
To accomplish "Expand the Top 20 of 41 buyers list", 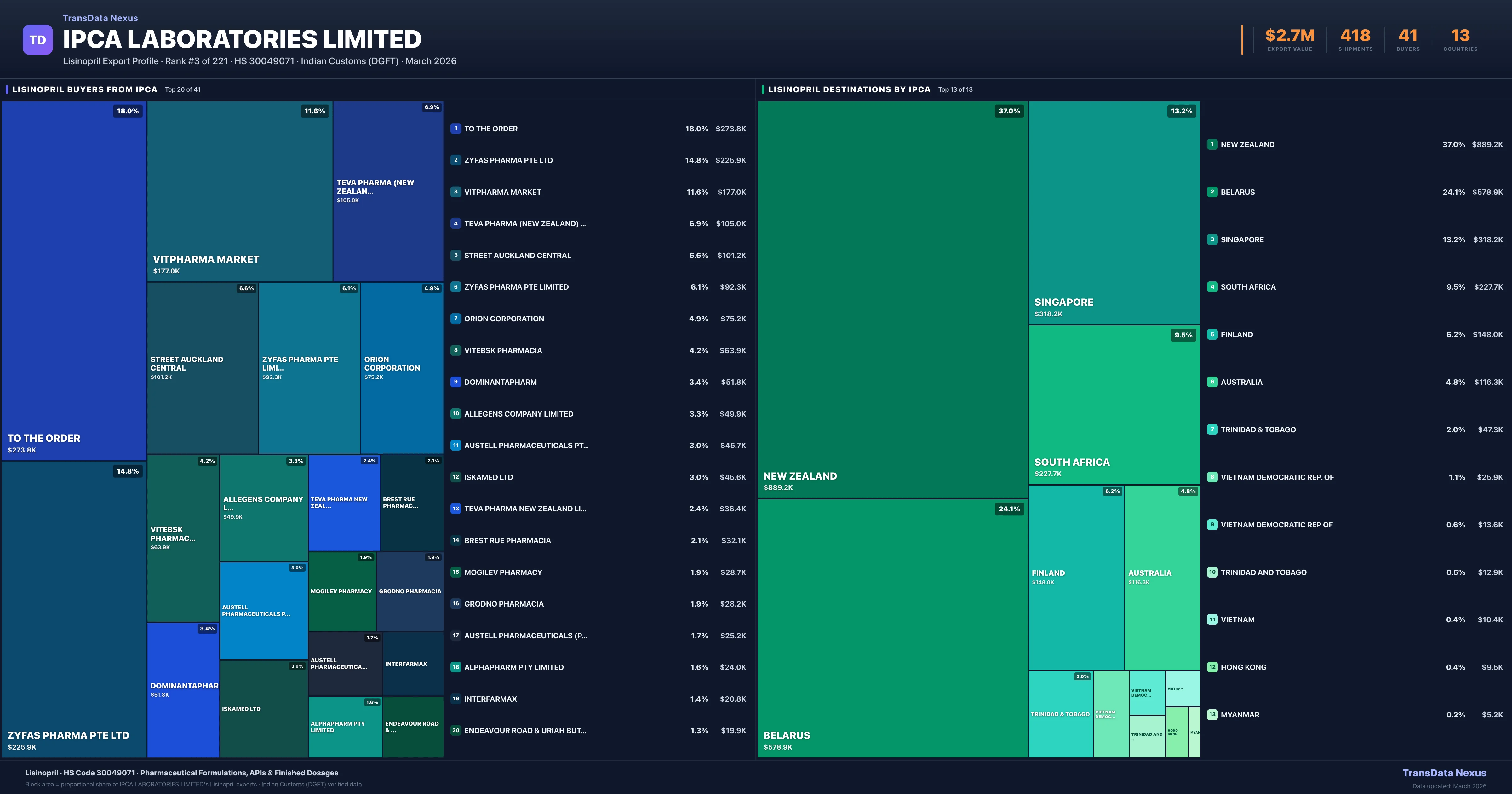I will pyautogui.click(x=182, y=89).
